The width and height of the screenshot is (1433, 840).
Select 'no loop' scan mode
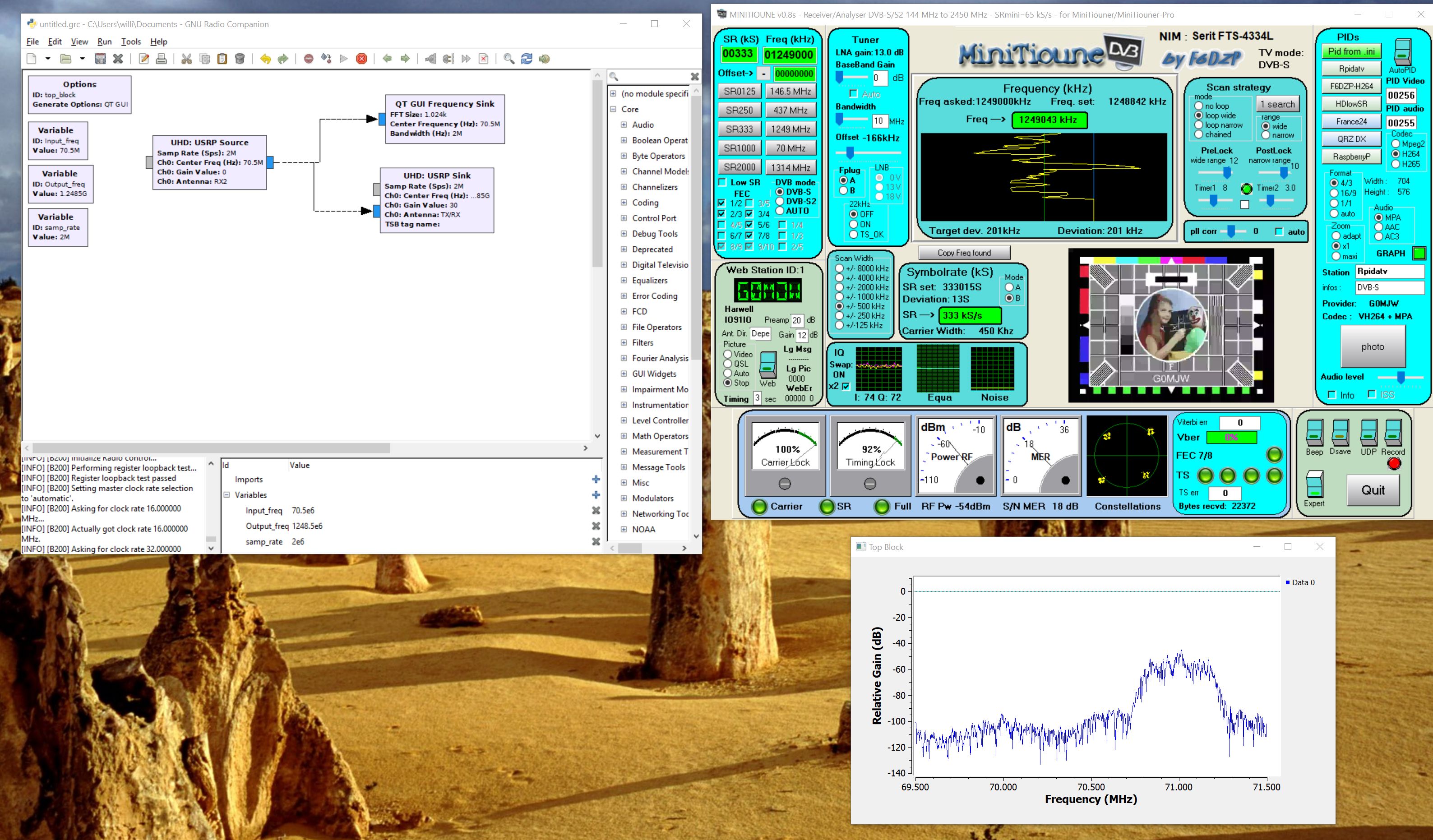click(1199, 106)
